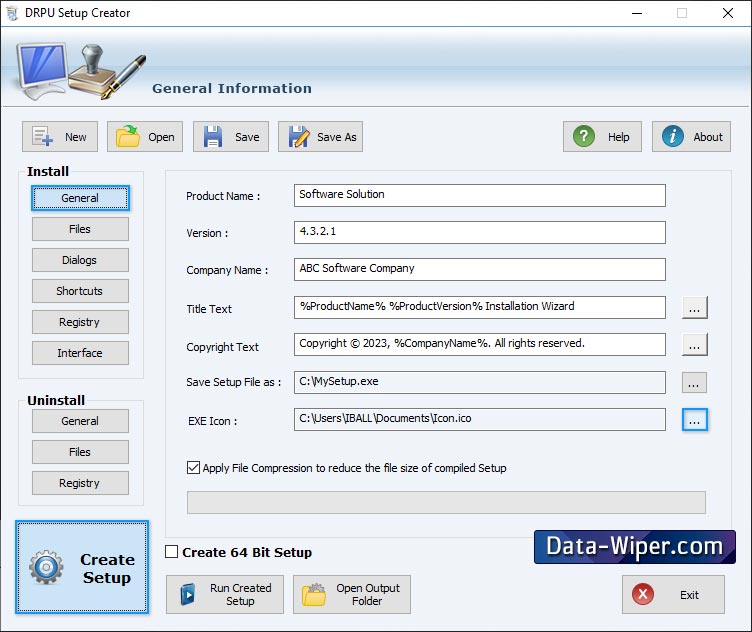Image resolution: width=752 pixels, height=632 pixels.
Task: Open the Install Files section
Action: click(80, 229)
